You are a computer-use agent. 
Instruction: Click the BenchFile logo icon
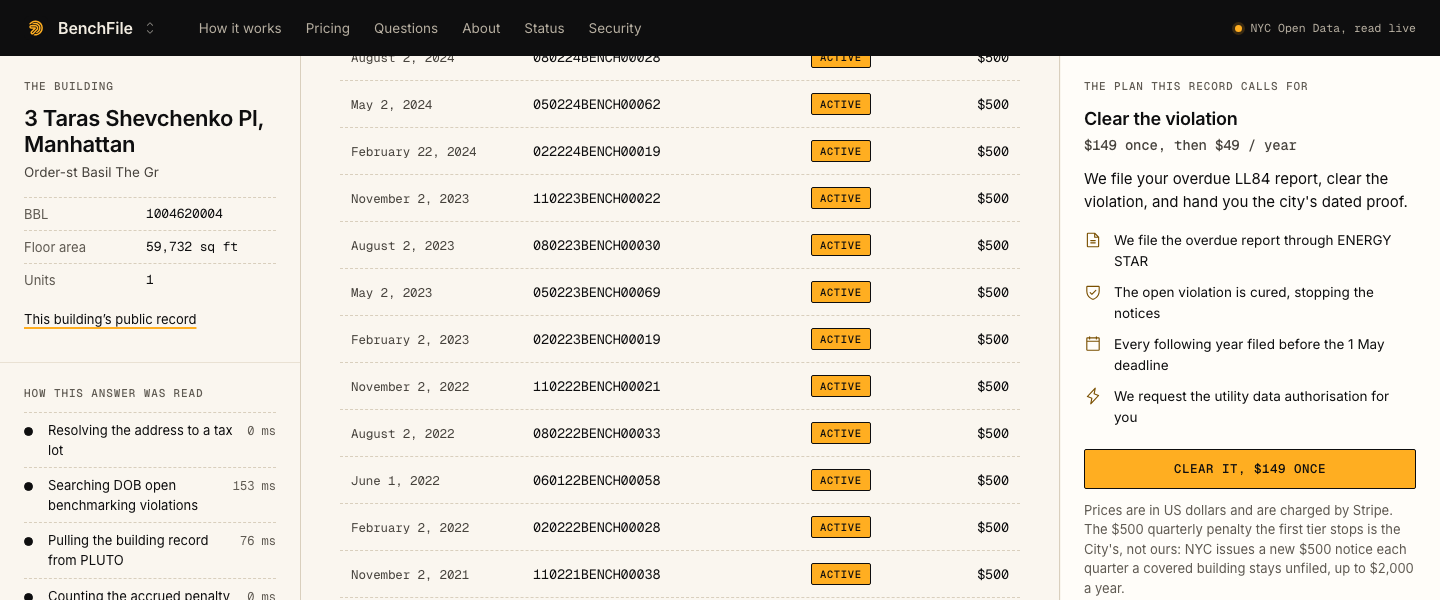[36, 28]
